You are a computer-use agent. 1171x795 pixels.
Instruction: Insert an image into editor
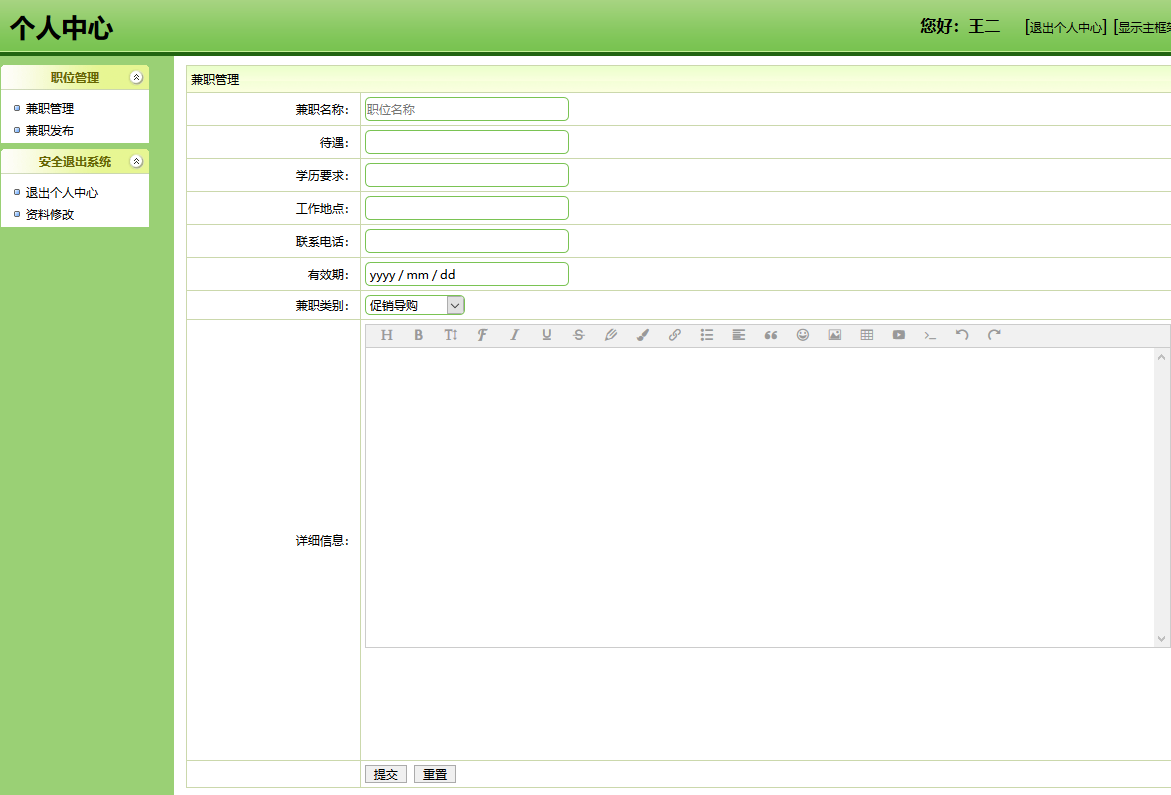[835, 335]
